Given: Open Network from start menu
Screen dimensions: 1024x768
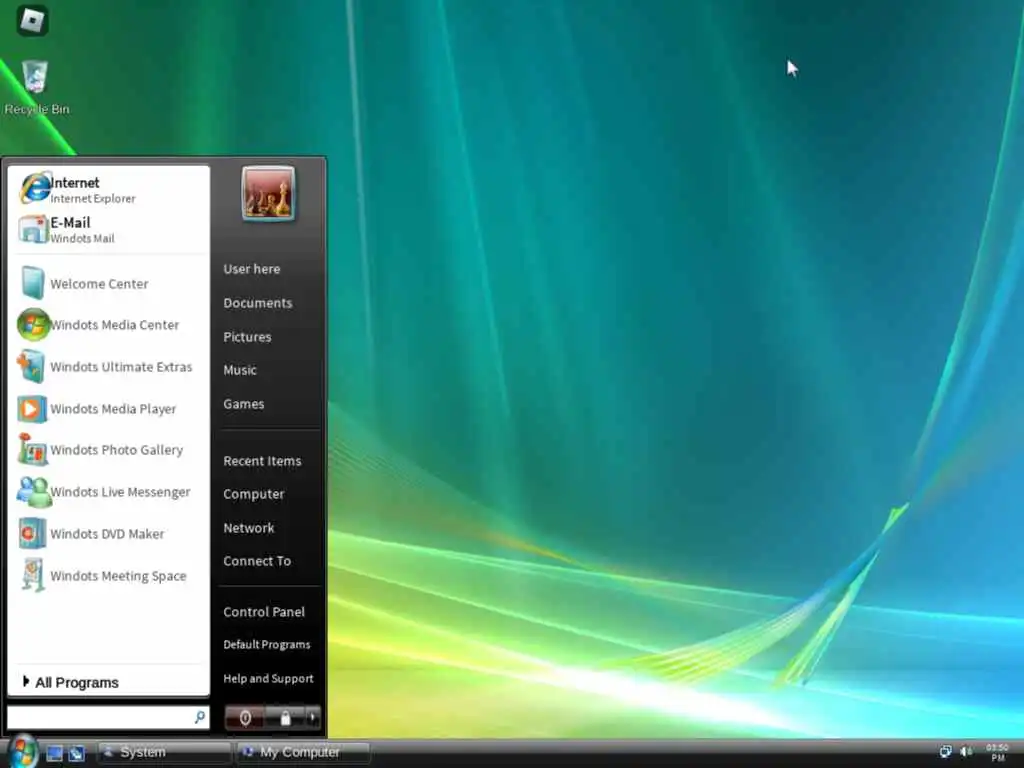Looking at the screenshot, I should tap(248, 528).
